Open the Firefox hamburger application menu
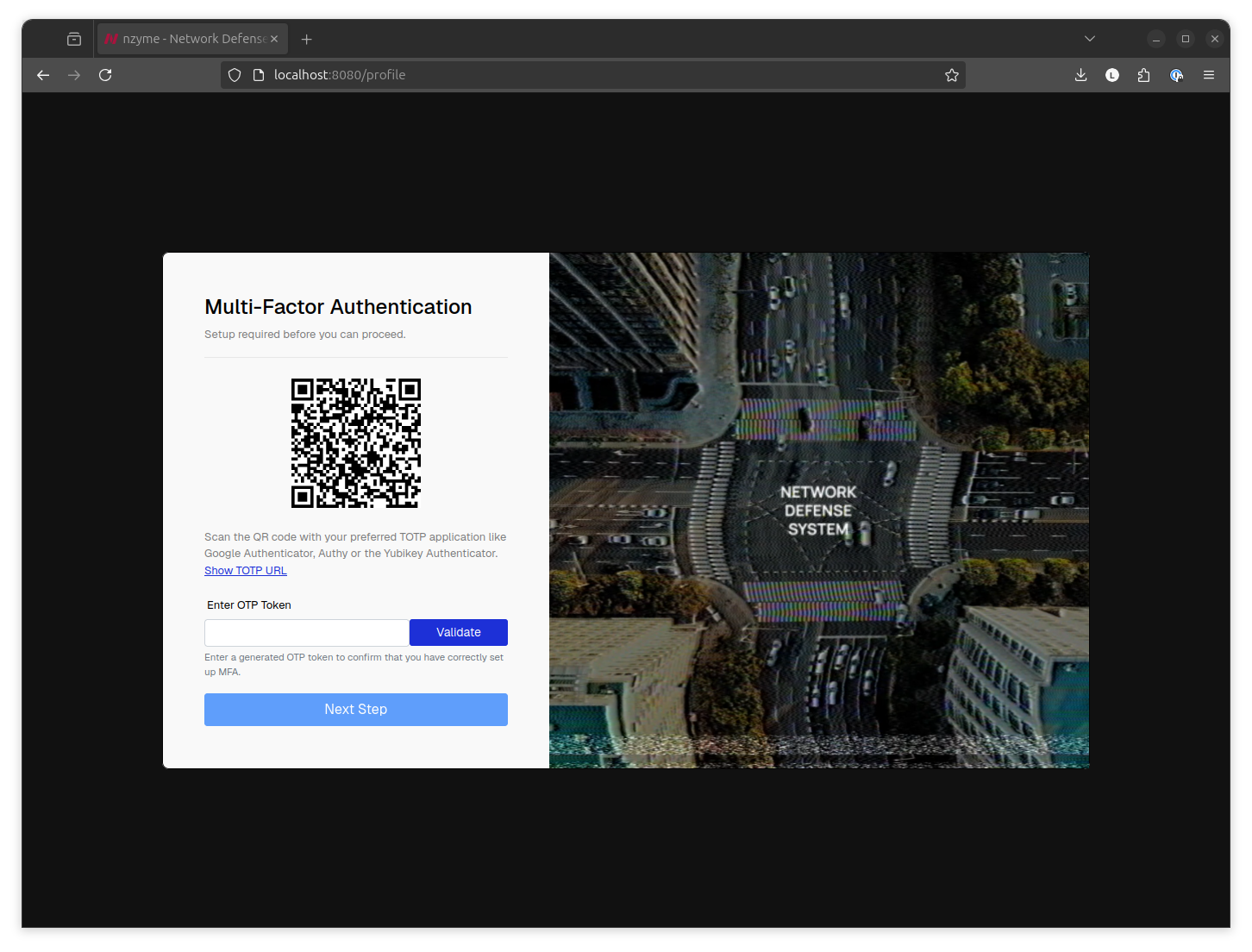Screen dimensions: 1252x952 (1209, 75)
